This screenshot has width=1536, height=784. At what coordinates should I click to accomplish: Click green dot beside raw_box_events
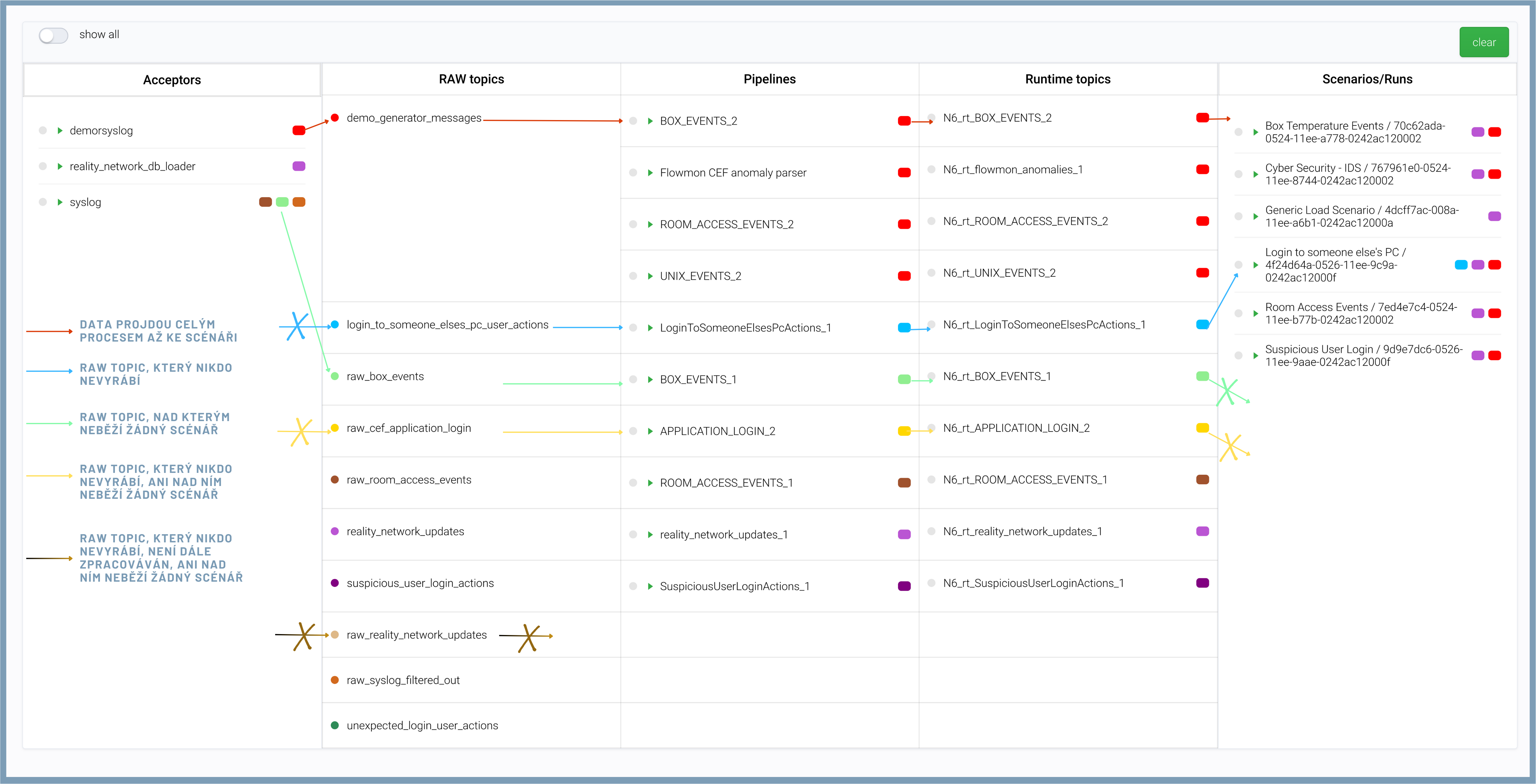[335, 376]
